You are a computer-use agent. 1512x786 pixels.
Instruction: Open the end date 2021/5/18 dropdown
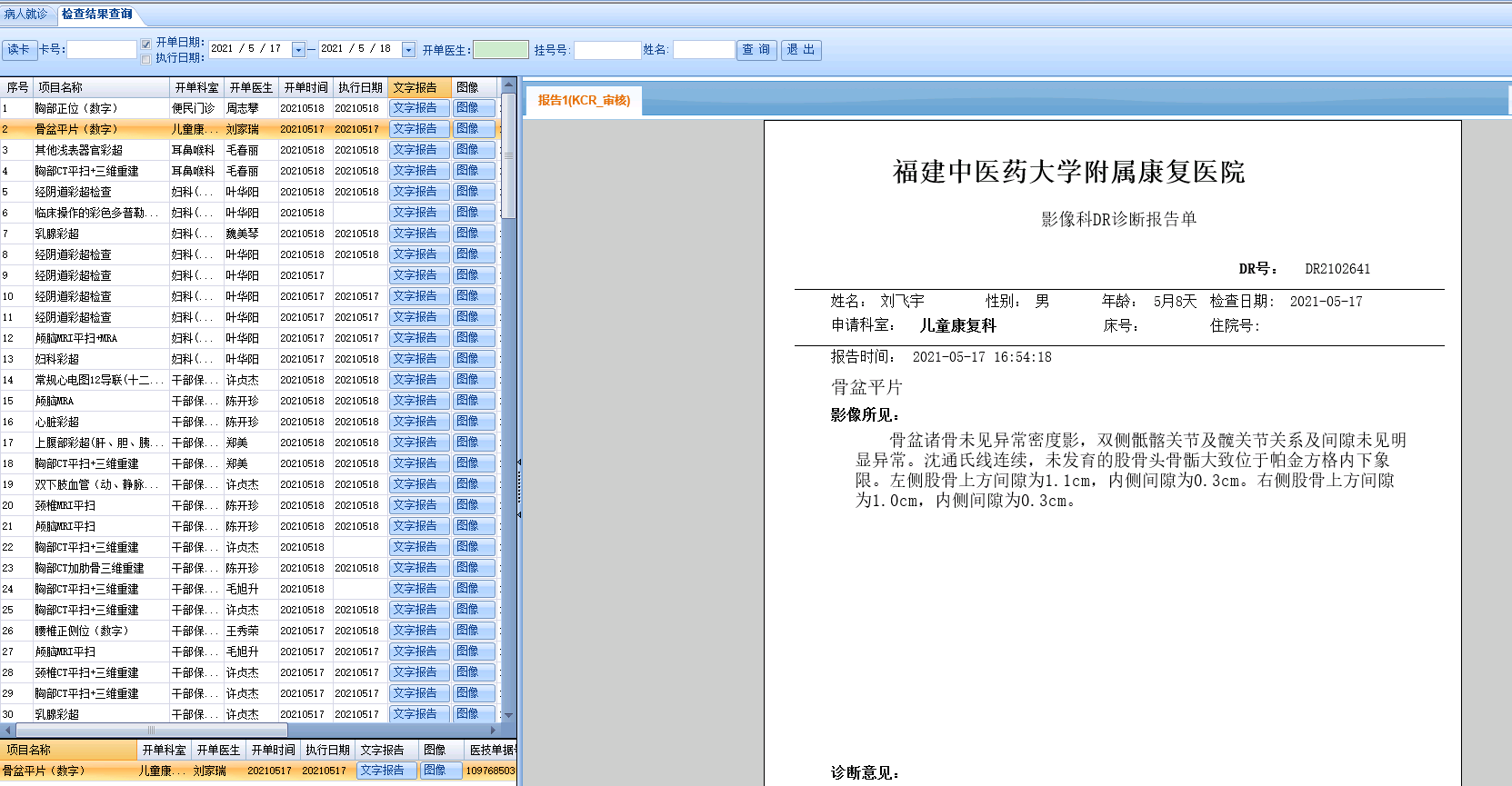pos(408,50)
